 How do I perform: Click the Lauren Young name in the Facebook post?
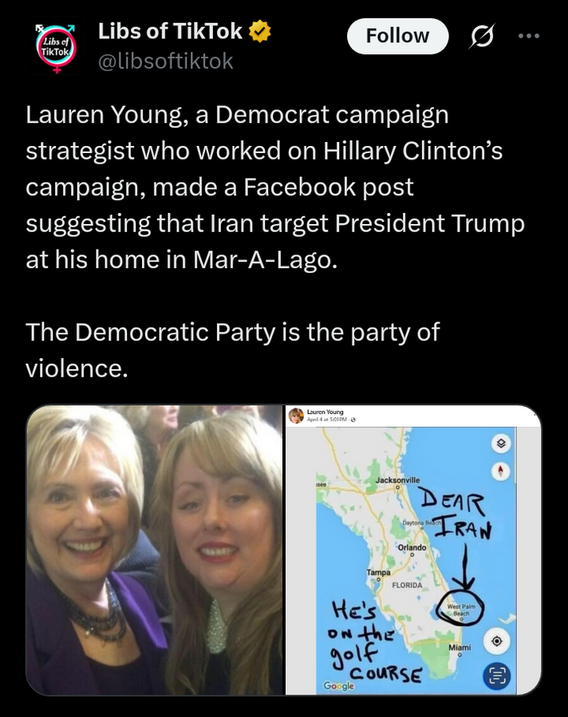point(325,412)
